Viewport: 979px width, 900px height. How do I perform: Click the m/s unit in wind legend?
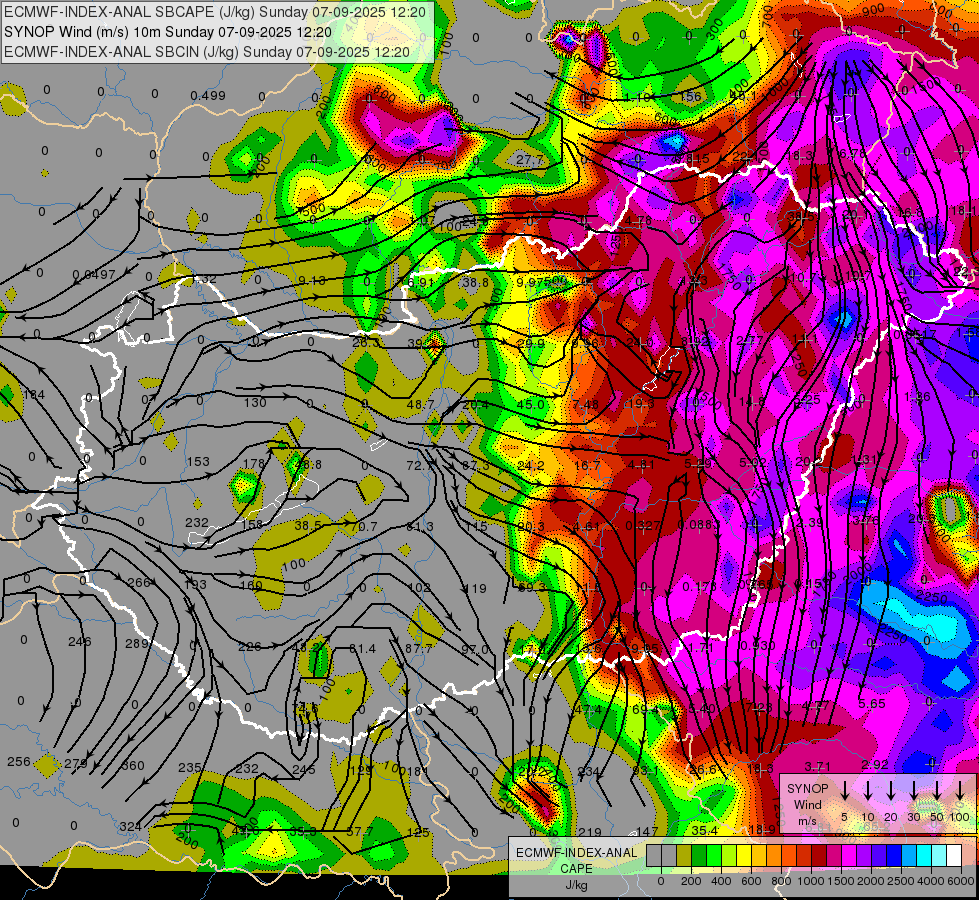click(x=807, y=821)
